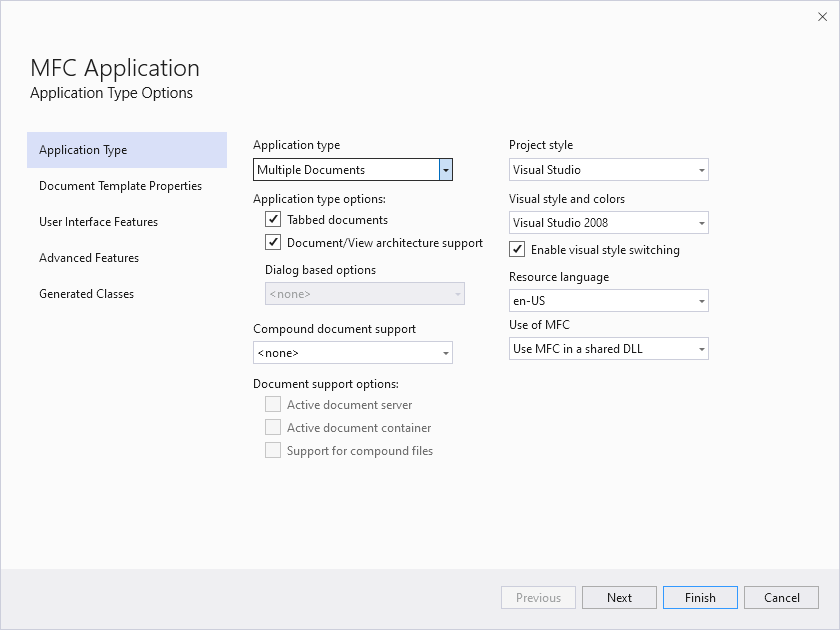Image resolution: width=840 pixels, height=630 pixels.
Task: Check Support for compound files
Action: tap(273, 450)
